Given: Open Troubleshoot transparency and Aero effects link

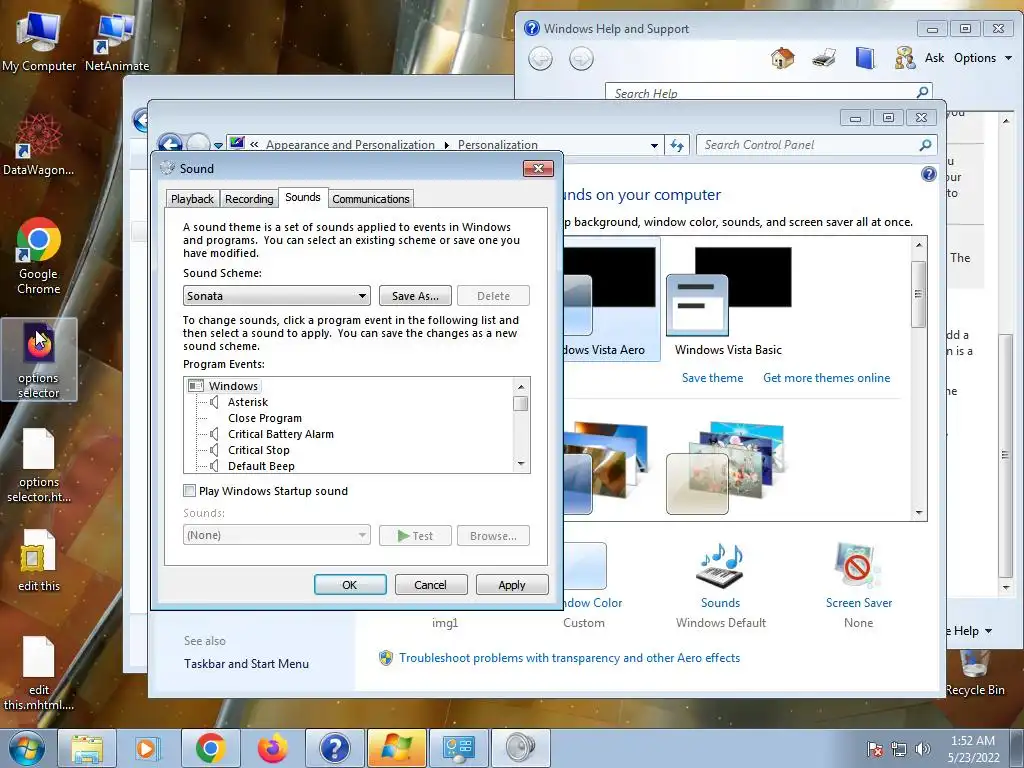Looking at the screenshot, I should (569, 658).
